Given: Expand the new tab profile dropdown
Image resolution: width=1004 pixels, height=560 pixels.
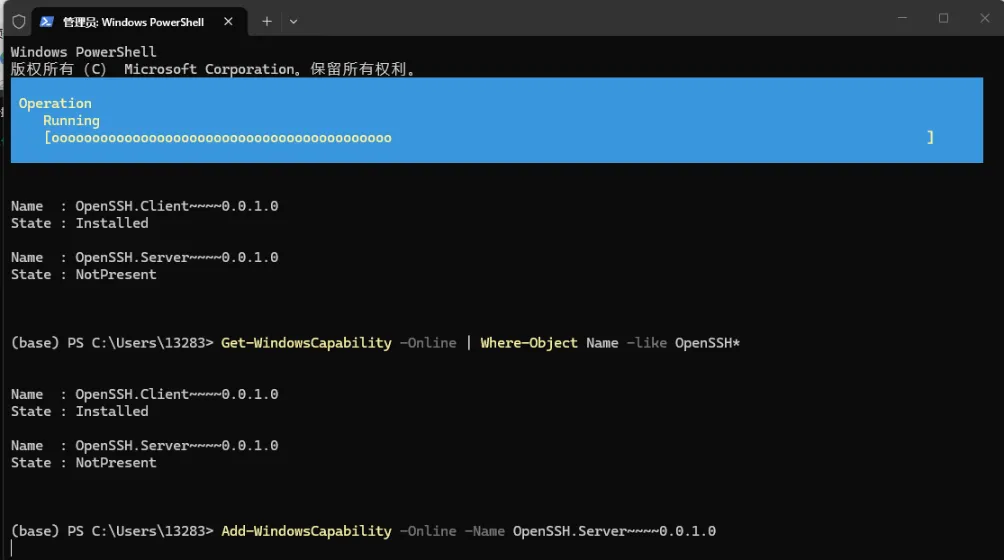Looking at the screenshot, I should coord(293,22).
